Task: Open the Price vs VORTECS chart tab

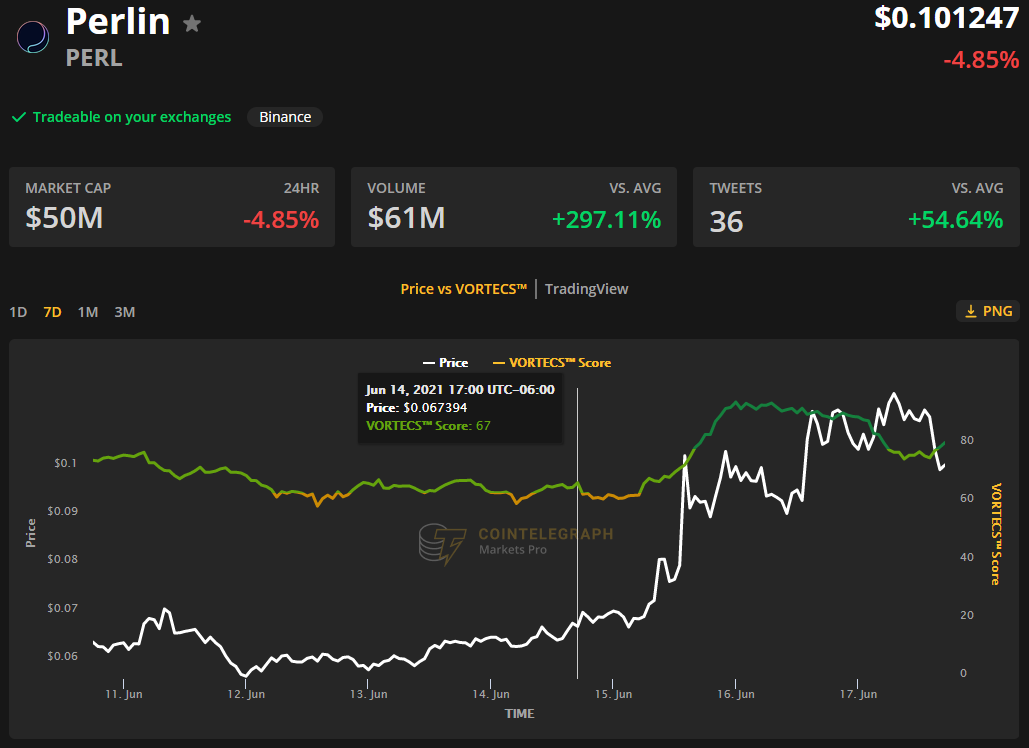Action: pyautogui.click(x=463, y=289)
